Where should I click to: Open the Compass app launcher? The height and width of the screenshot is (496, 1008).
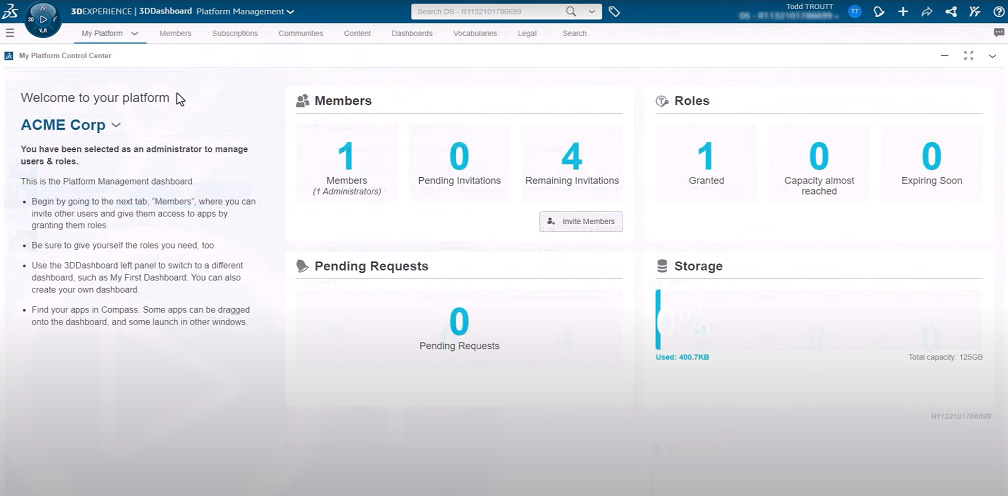coord(43,19)
